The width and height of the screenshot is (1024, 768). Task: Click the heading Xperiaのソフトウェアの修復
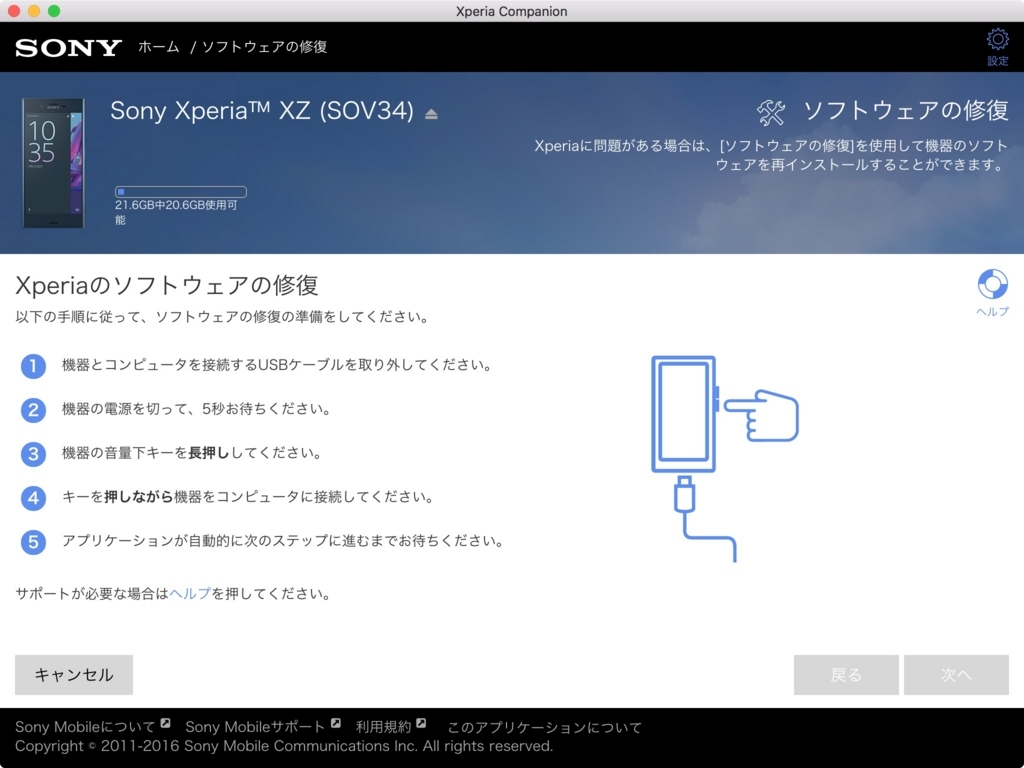point(167,285)
